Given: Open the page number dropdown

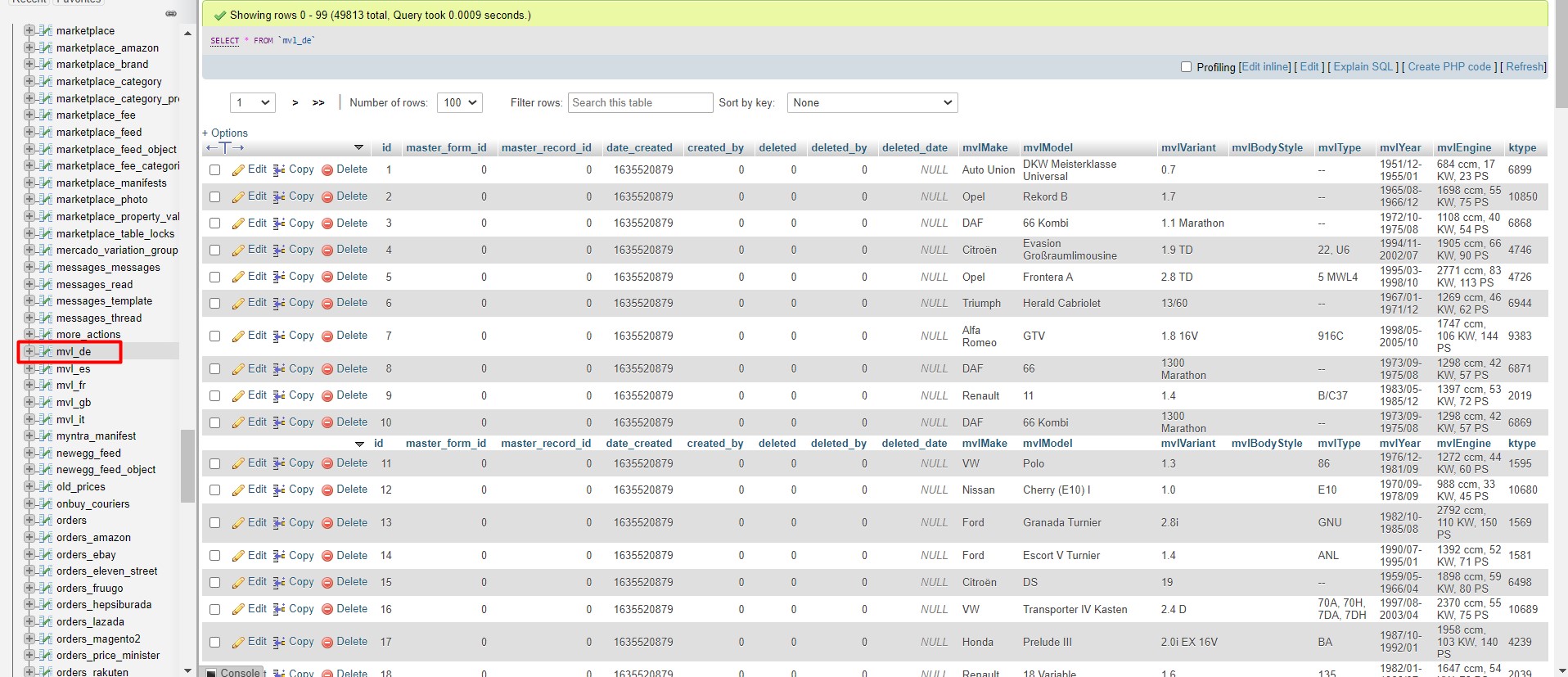Looking at the screenshot, I should point(253,102).
